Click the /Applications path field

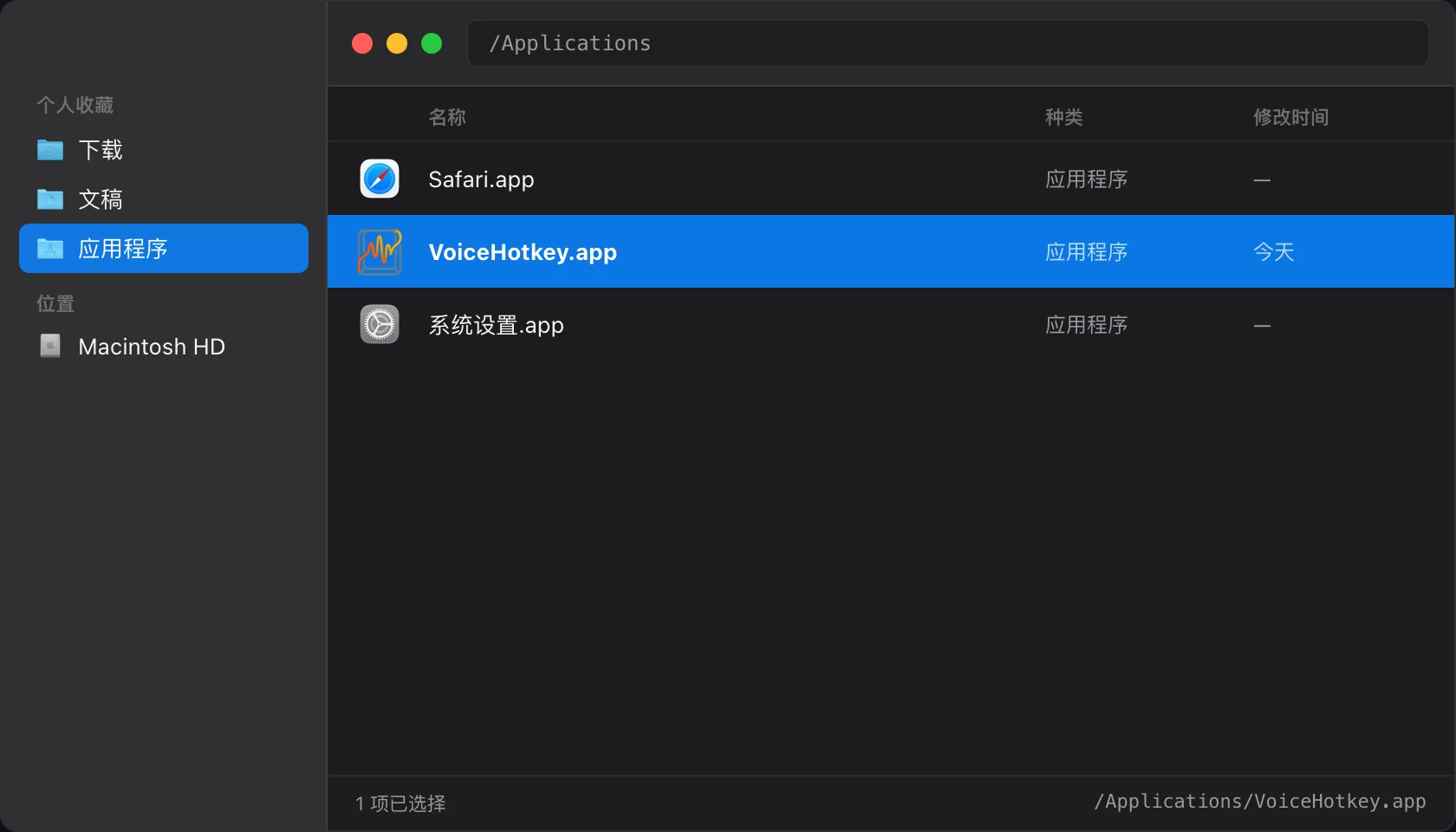pos(948,43)
